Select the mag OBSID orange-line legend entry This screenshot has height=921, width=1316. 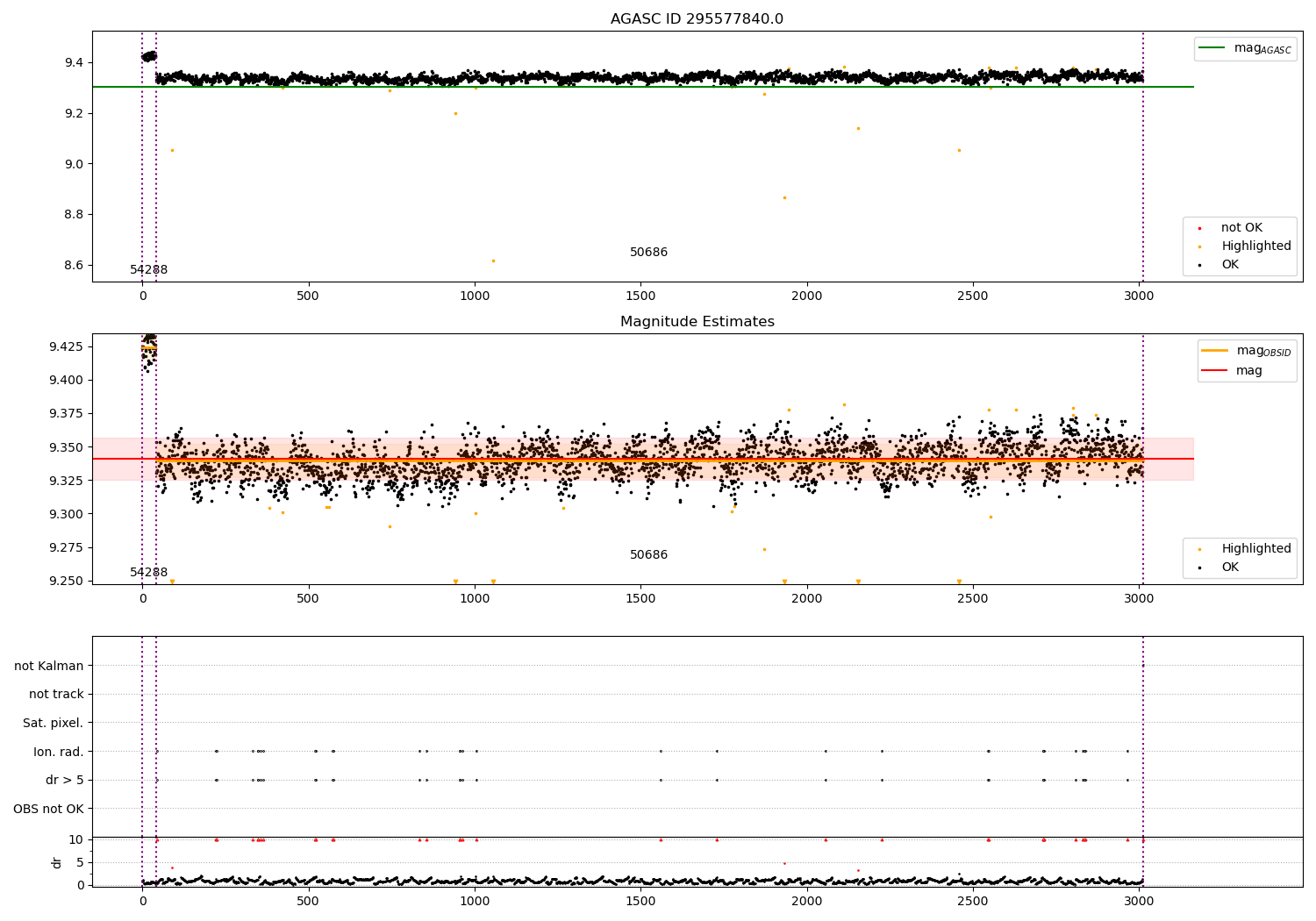tap(1246, 351)
